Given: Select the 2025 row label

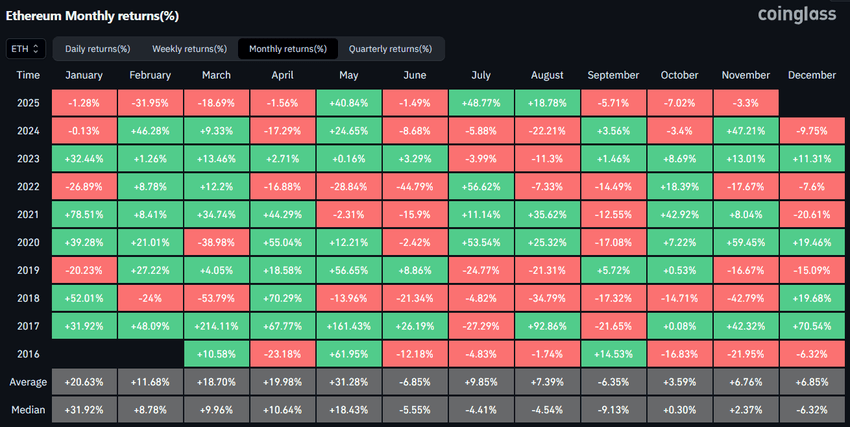Looking at the screenshot, I should [28, 101].
